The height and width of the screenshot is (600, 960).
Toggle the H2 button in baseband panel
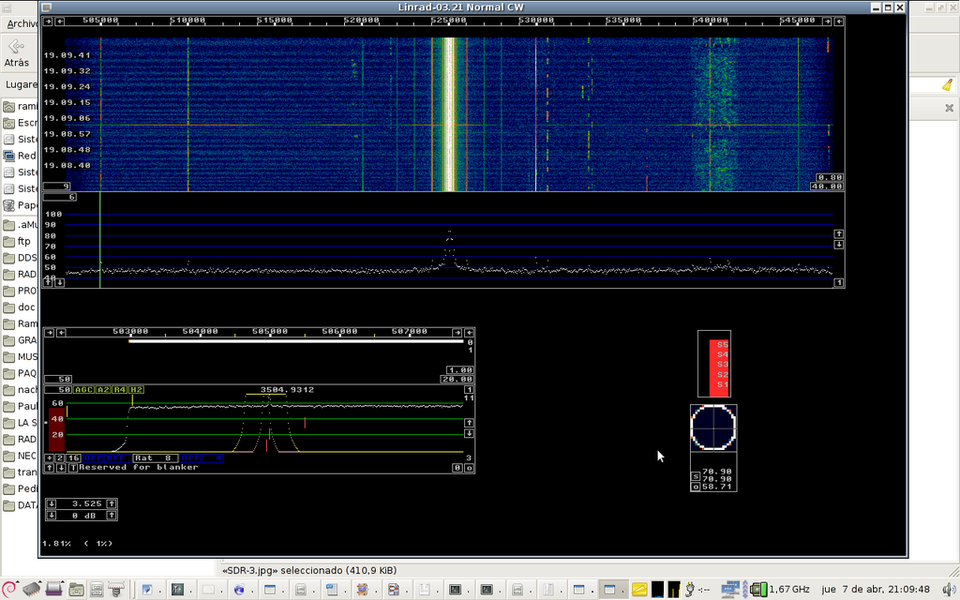[x=136, y=389]
